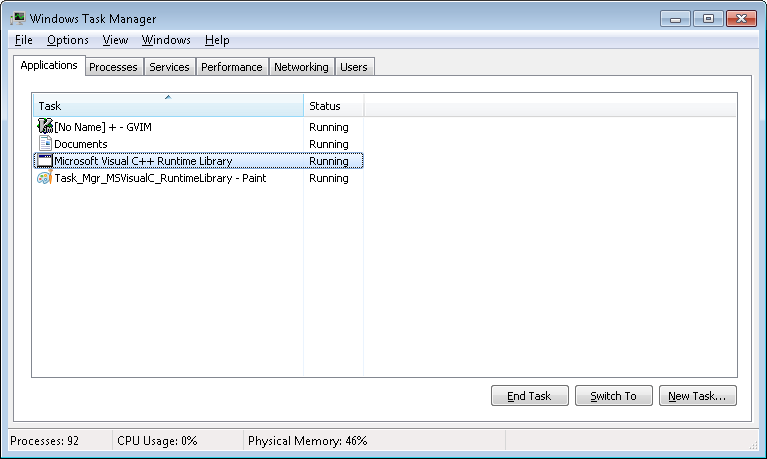Click Physical Memory: 46% in status bar

point(307,441)
